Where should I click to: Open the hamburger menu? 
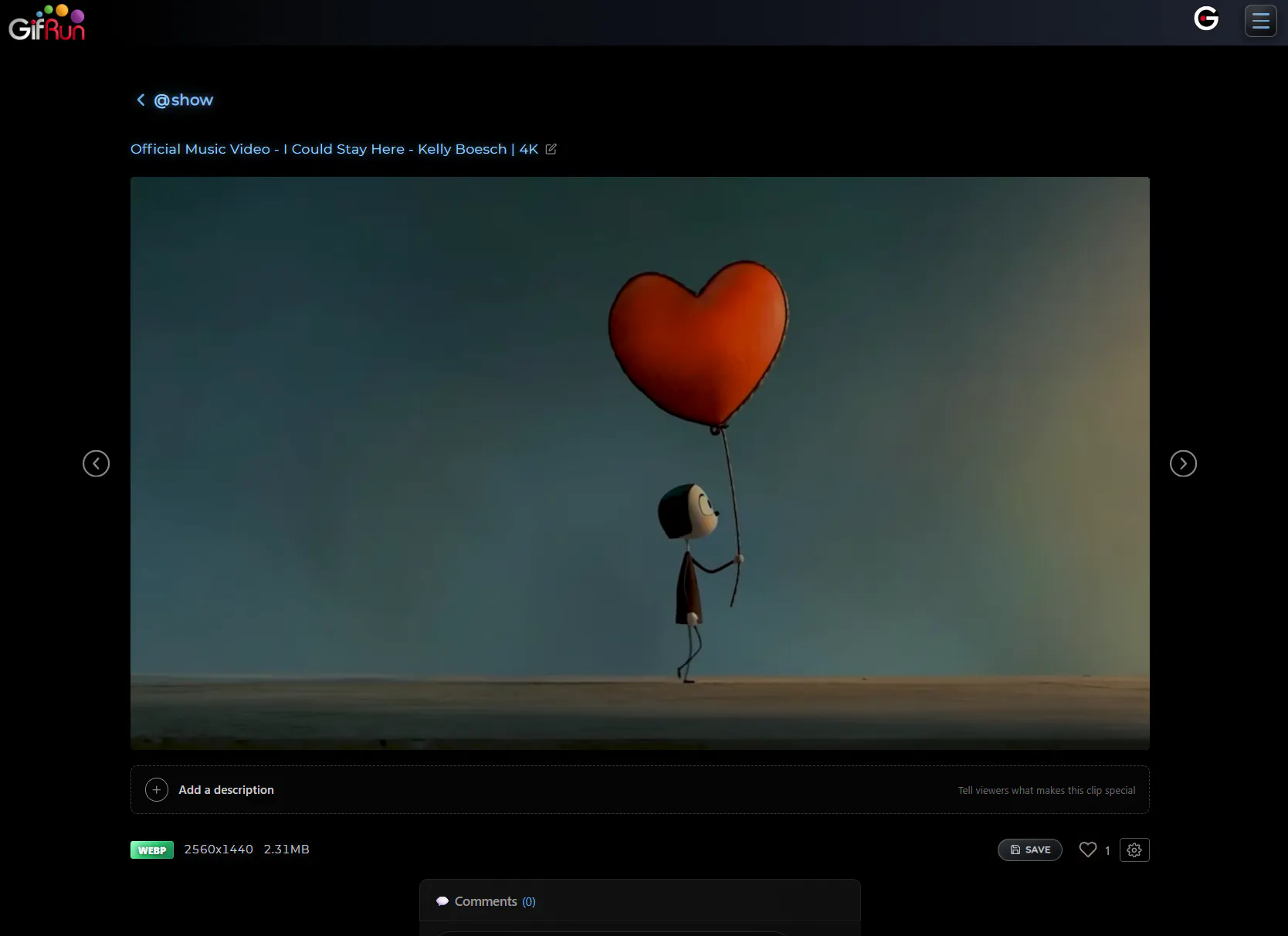click(1261, 21)
